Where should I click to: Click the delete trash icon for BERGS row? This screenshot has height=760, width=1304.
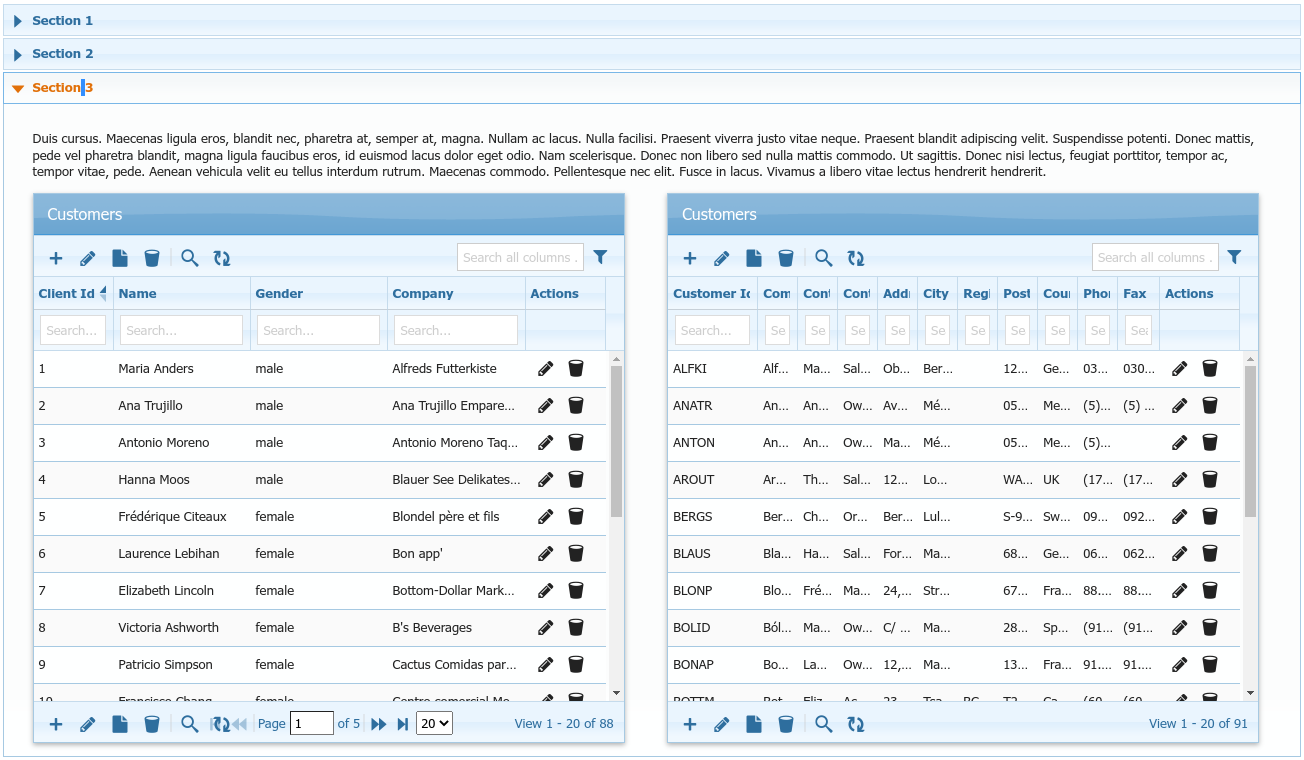pos(1210,517)
